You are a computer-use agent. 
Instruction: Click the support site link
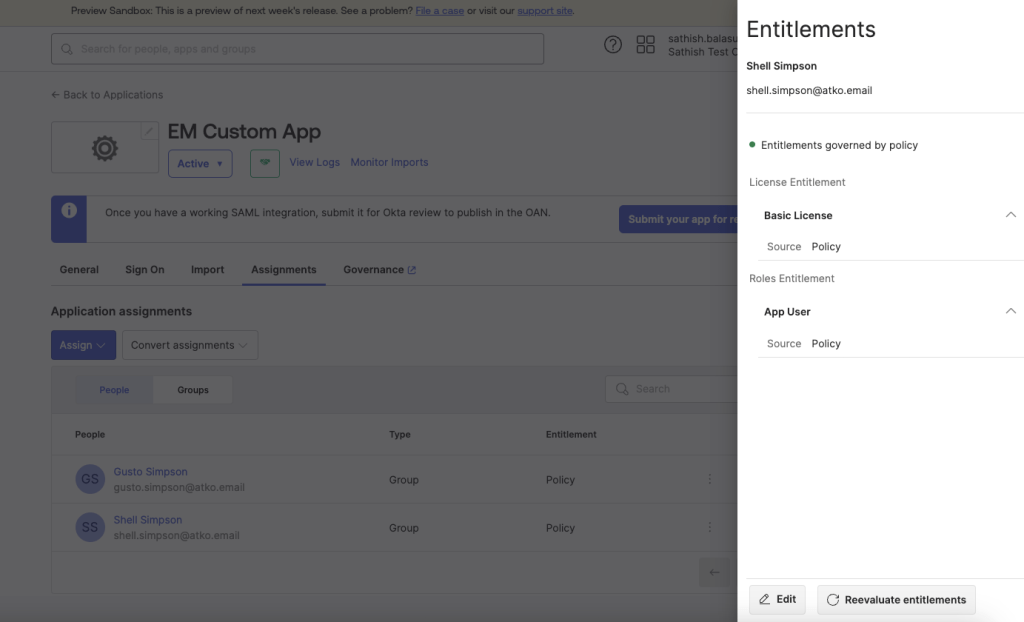tap(545, 10)
